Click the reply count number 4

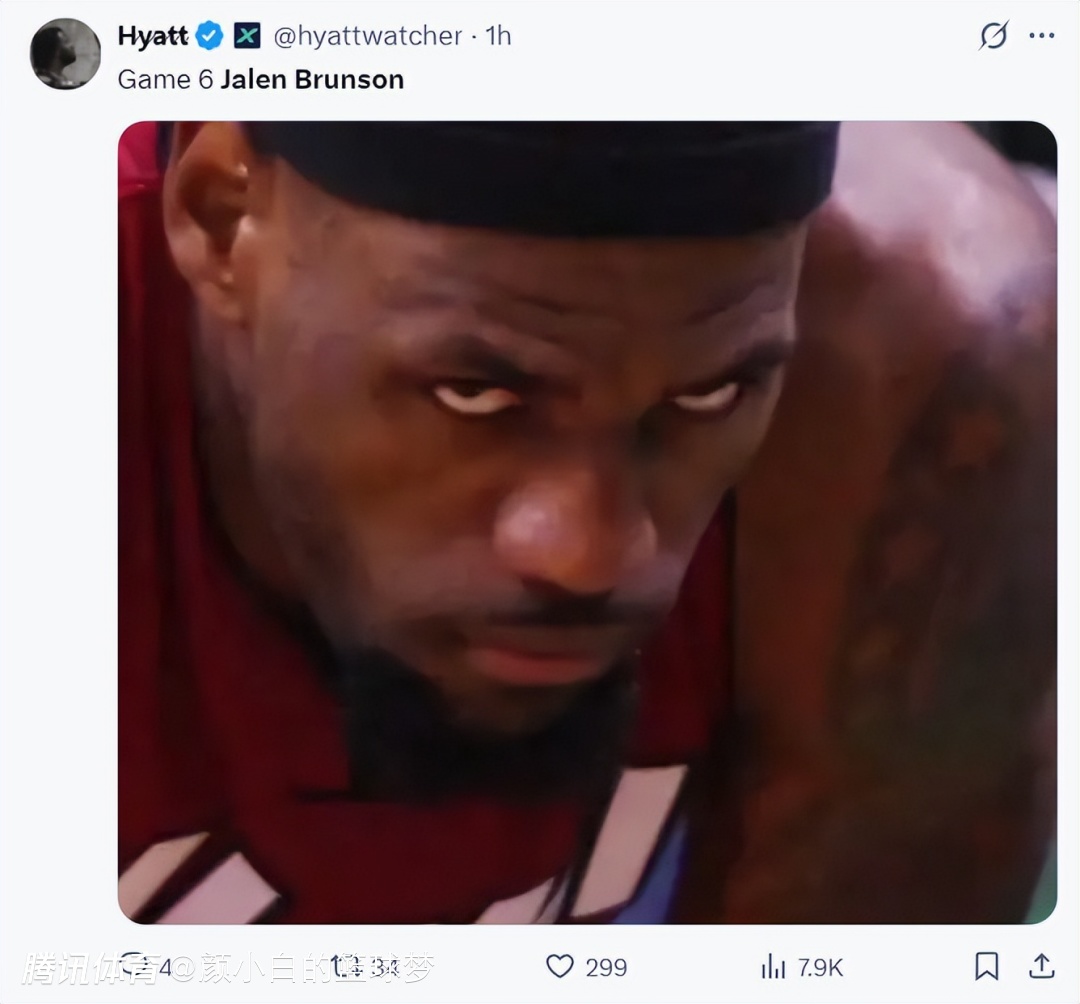(165, 967)
